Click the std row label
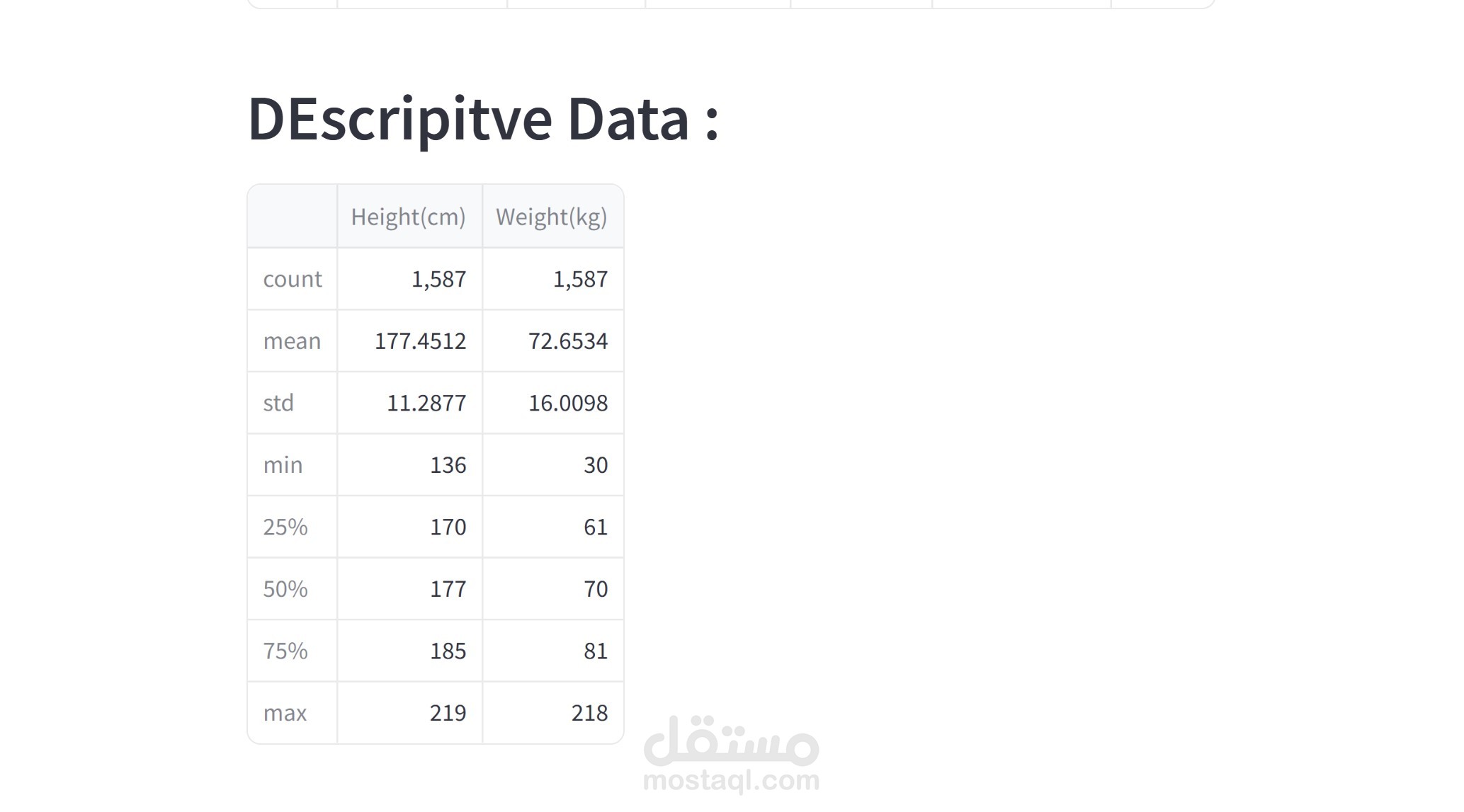Viewport: 1464px width, 812px height. 278,403
